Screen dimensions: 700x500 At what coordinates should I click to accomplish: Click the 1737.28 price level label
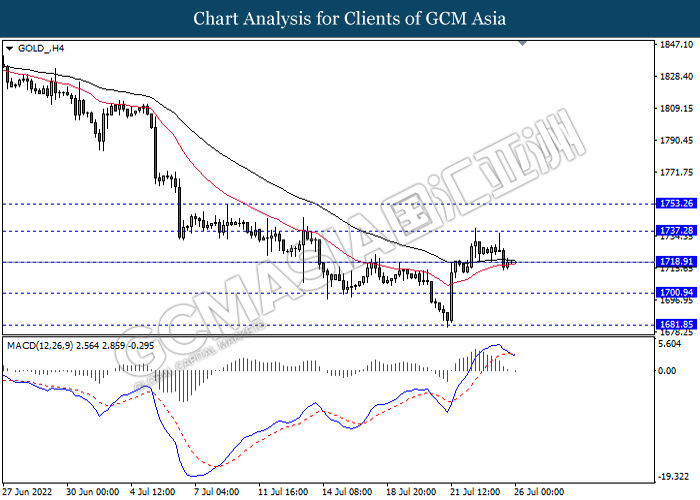(676, 231)
